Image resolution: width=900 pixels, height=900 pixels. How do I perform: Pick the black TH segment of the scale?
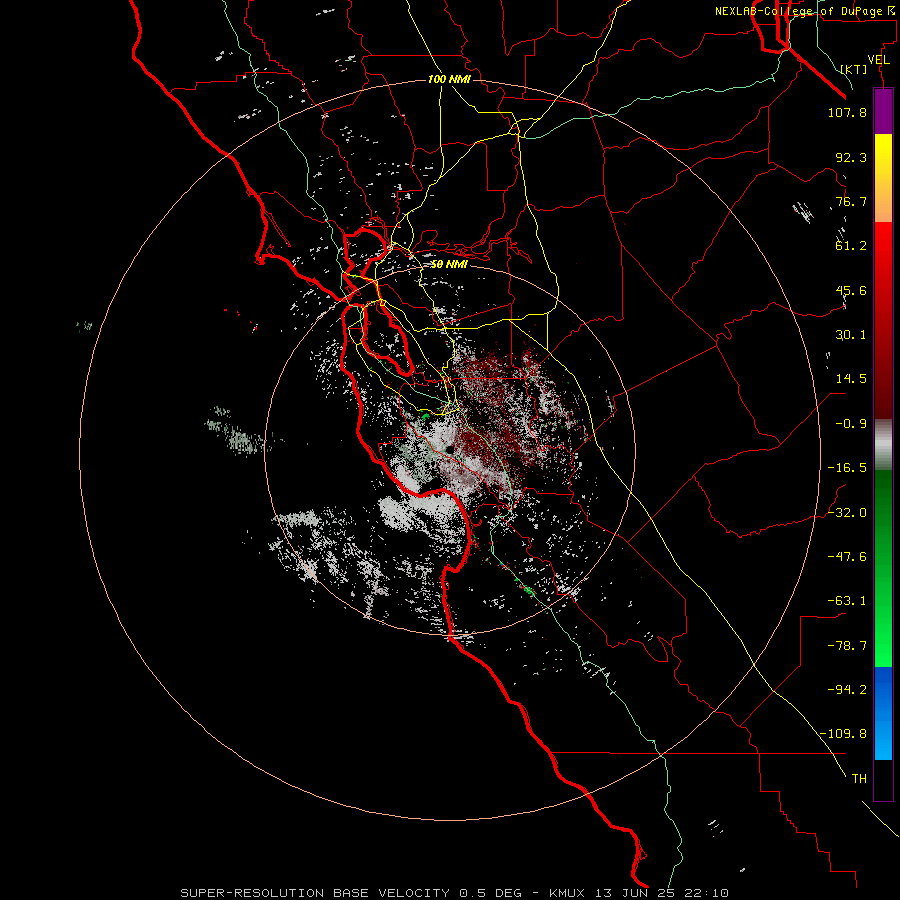click(x=883, y=780)
